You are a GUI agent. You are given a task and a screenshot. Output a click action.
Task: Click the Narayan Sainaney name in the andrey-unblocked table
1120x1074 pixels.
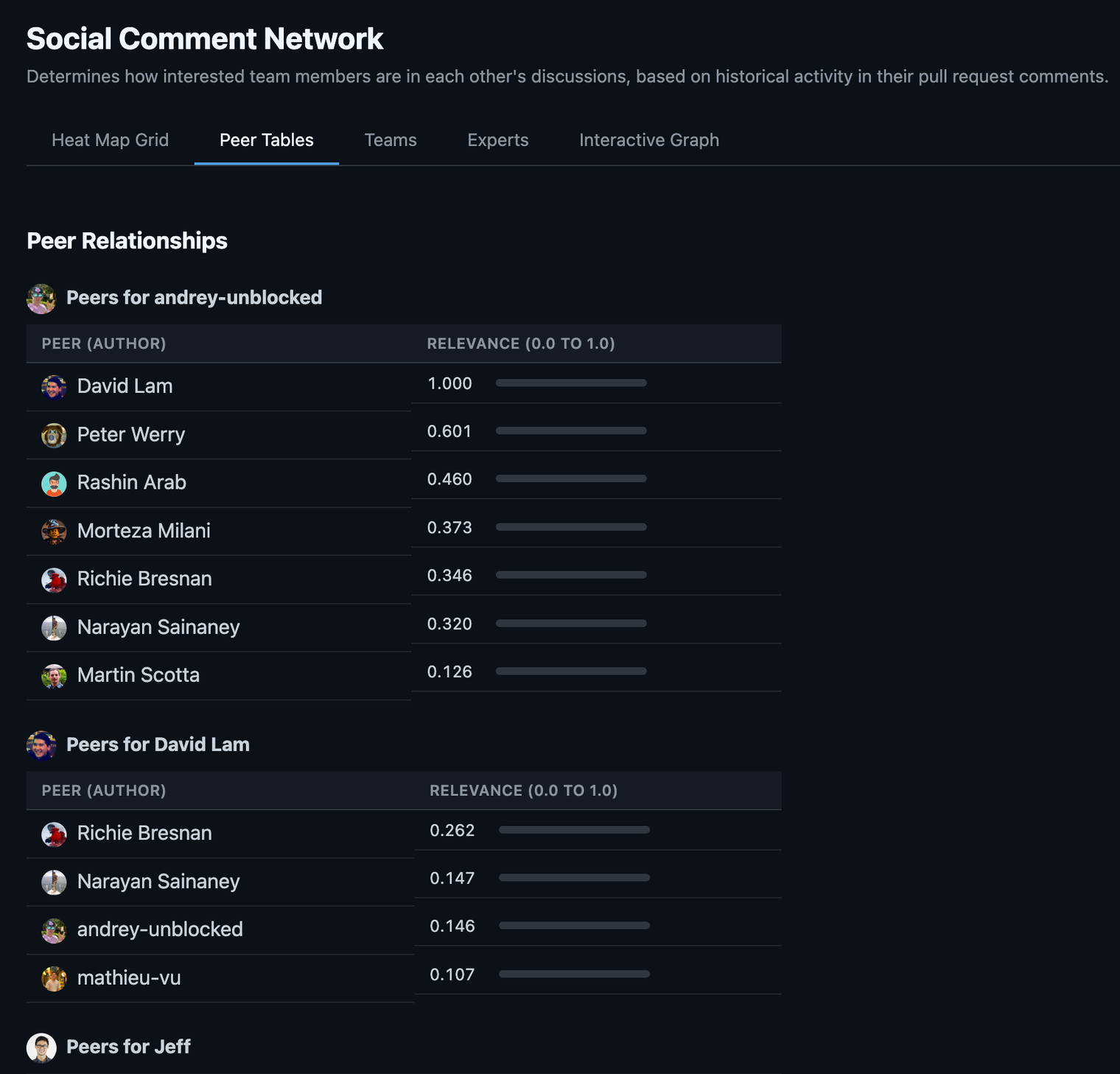point(158,627)
